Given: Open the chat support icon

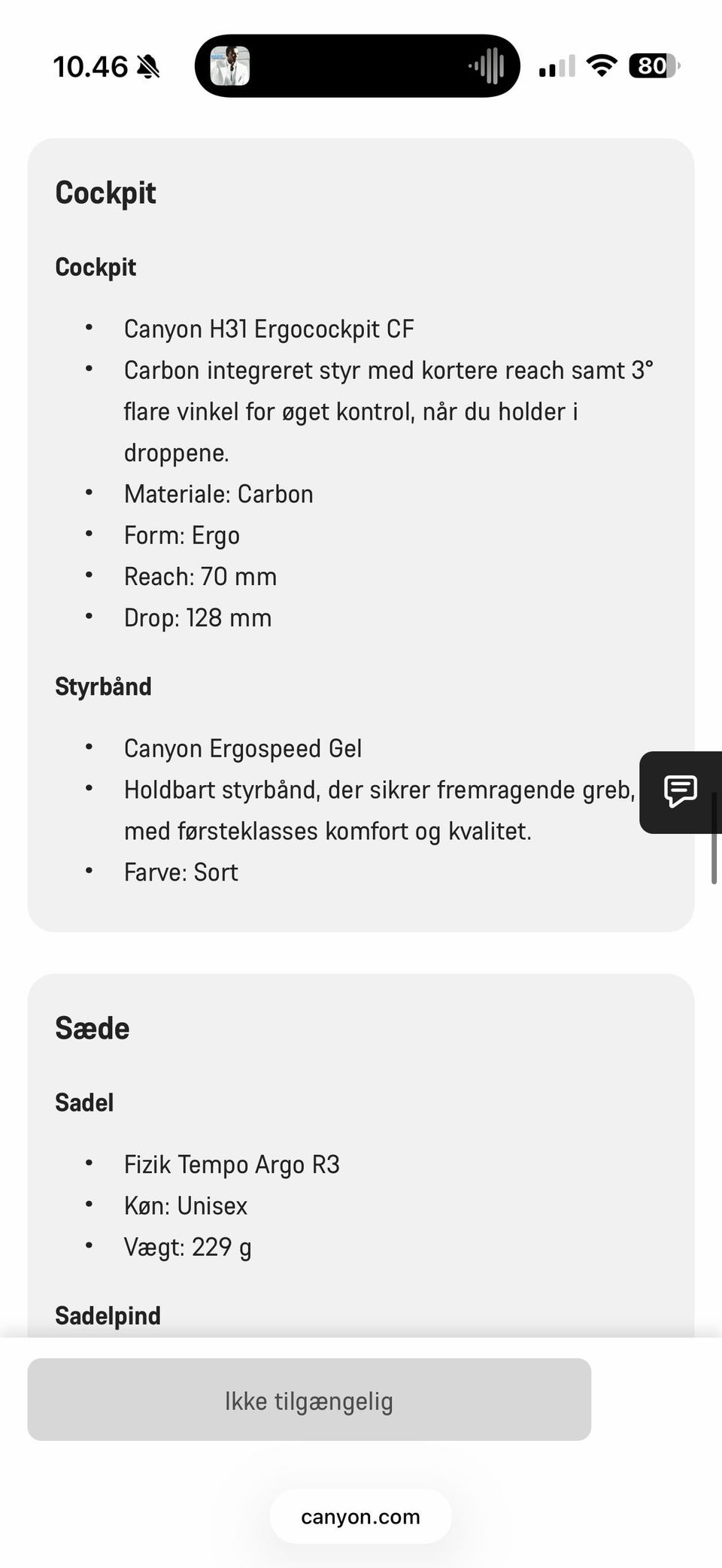Looking at the screenshot, I should coord(681,791).
